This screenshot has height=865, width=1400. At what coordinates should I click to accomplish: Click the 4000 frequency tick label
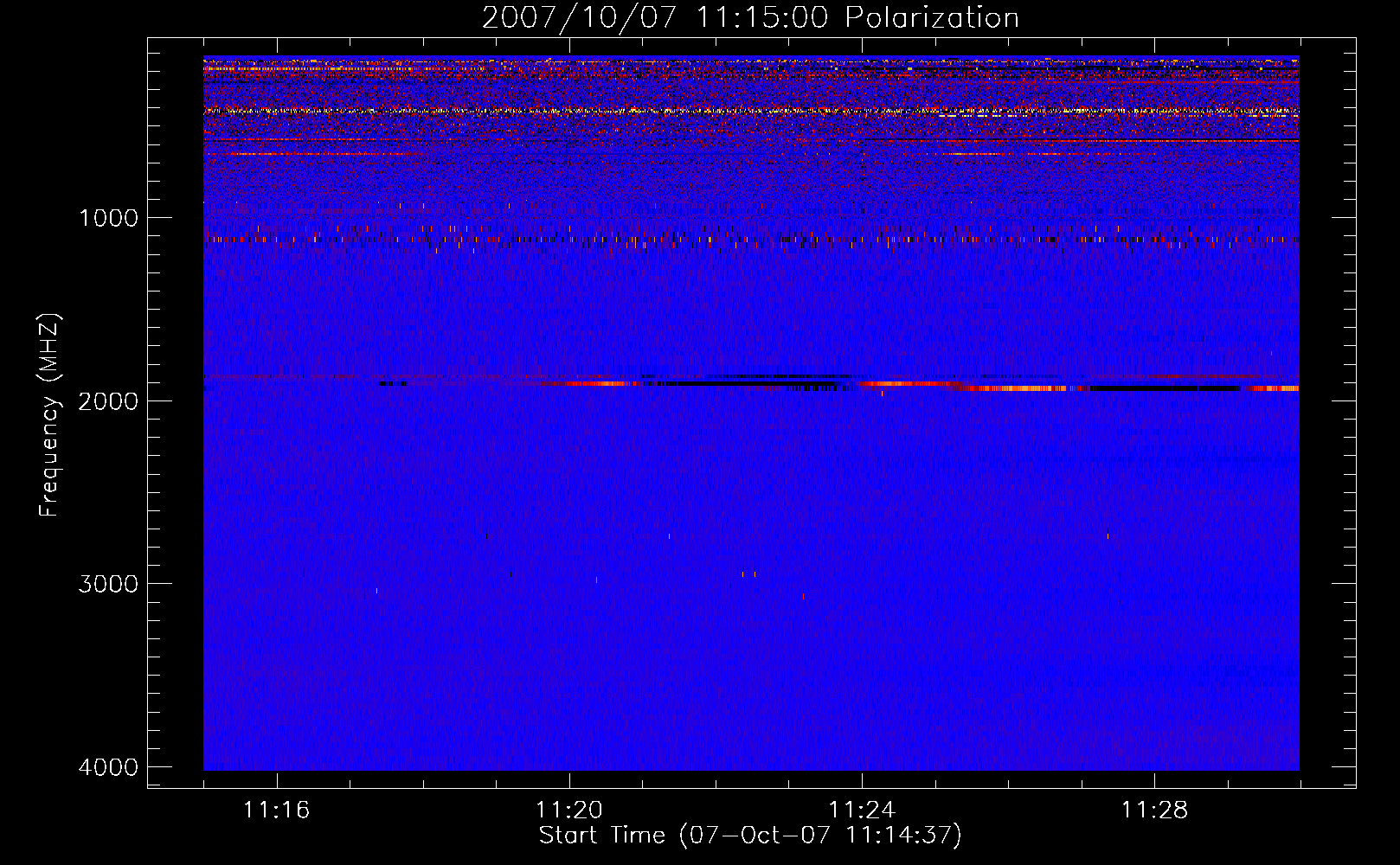point(108,767)
